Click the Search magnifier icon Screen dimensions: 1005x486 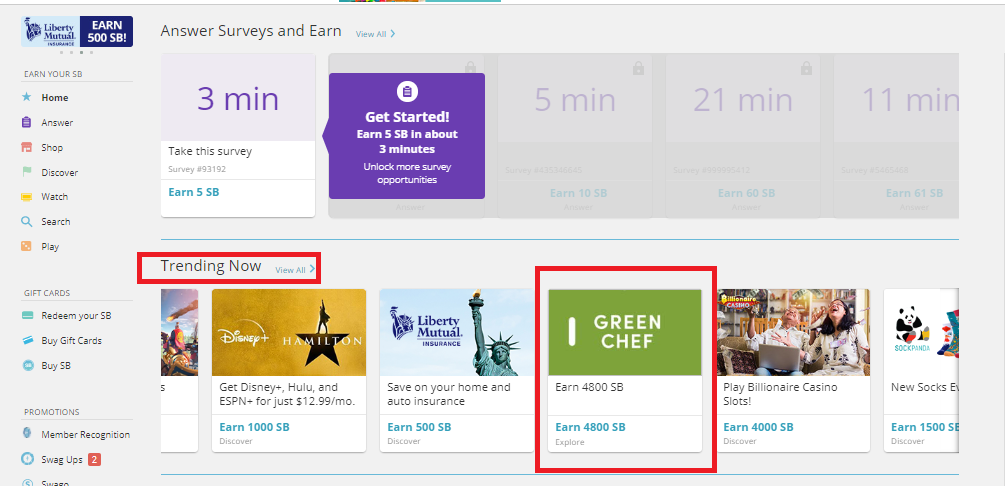tap(26, 221)
